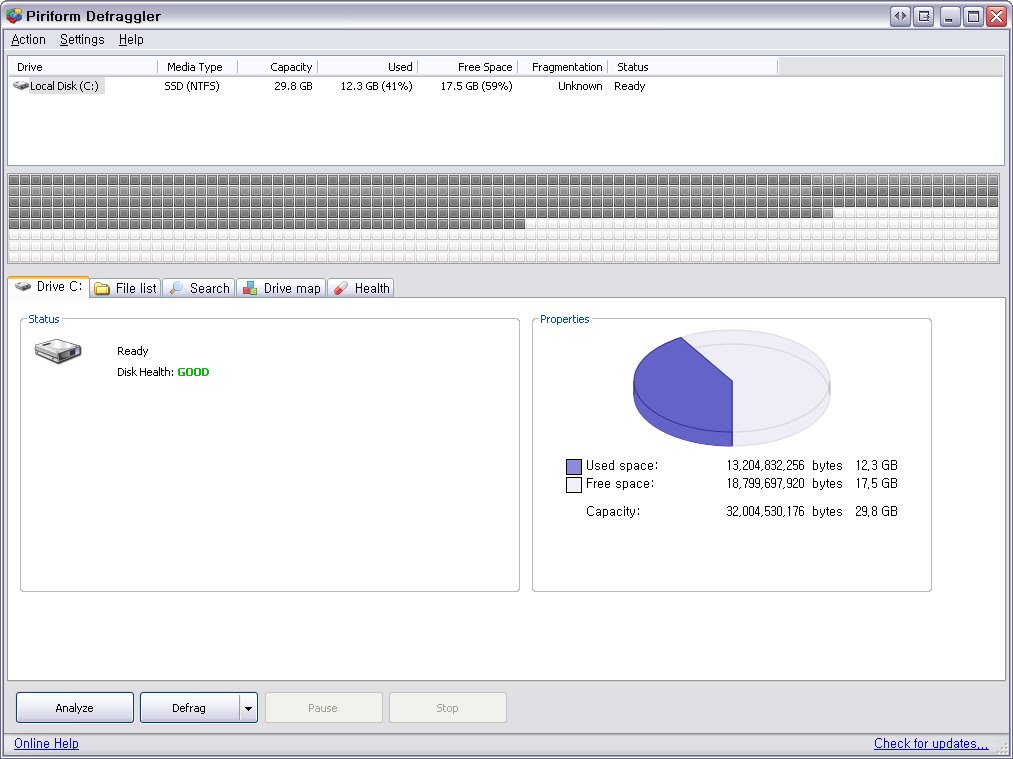The width and height of the screenshot is (1013, 759).
Task: Click the left-right arrows title bar button
Action: tap(900, 16)
